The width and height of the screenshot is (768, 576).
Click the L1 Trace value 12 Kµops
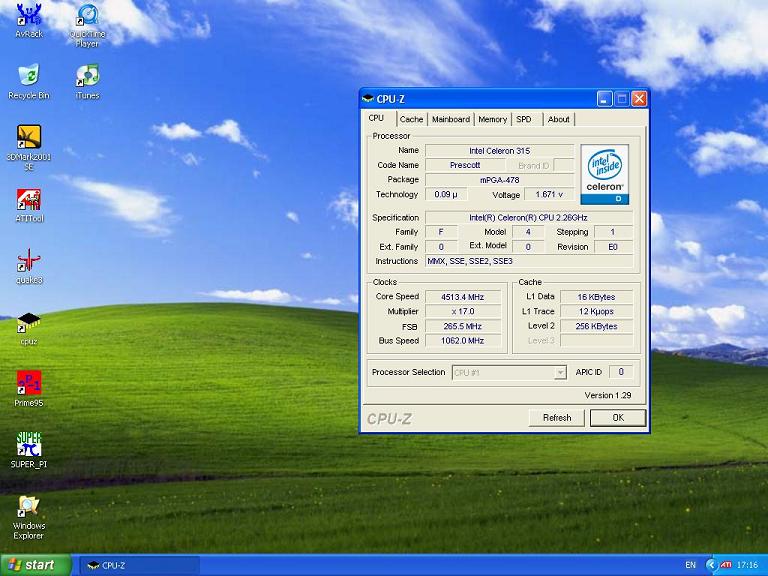point(596,312)
